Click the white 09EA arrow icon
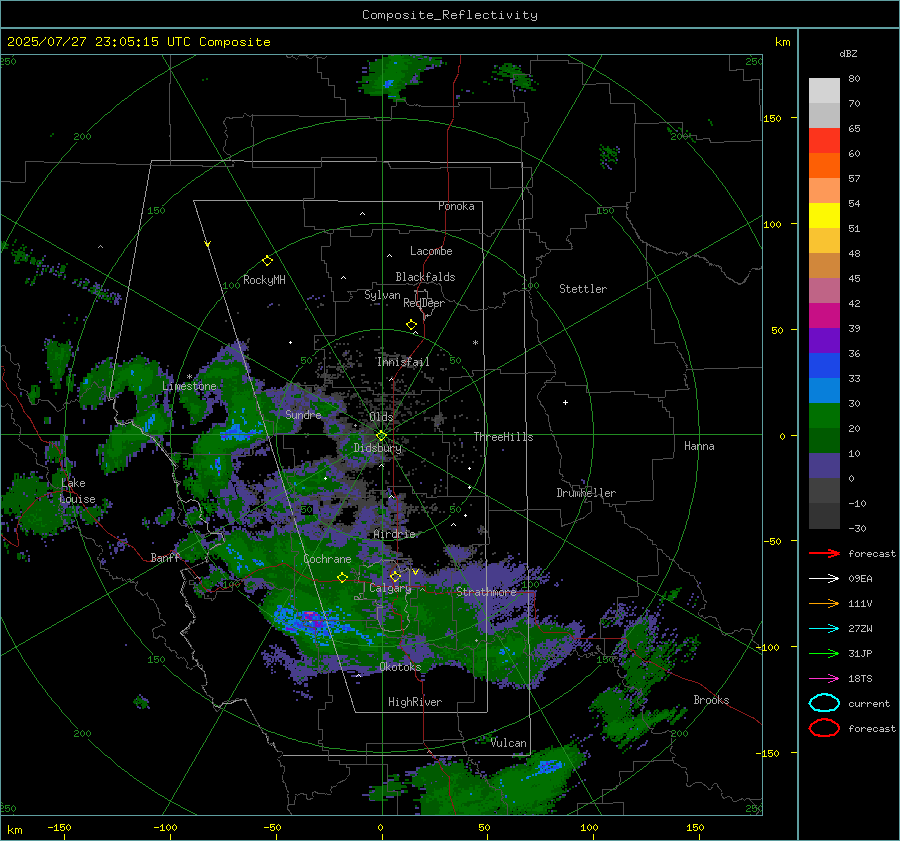Image resolution: width=900 pixels, height=841 pixels. point(824,579)
